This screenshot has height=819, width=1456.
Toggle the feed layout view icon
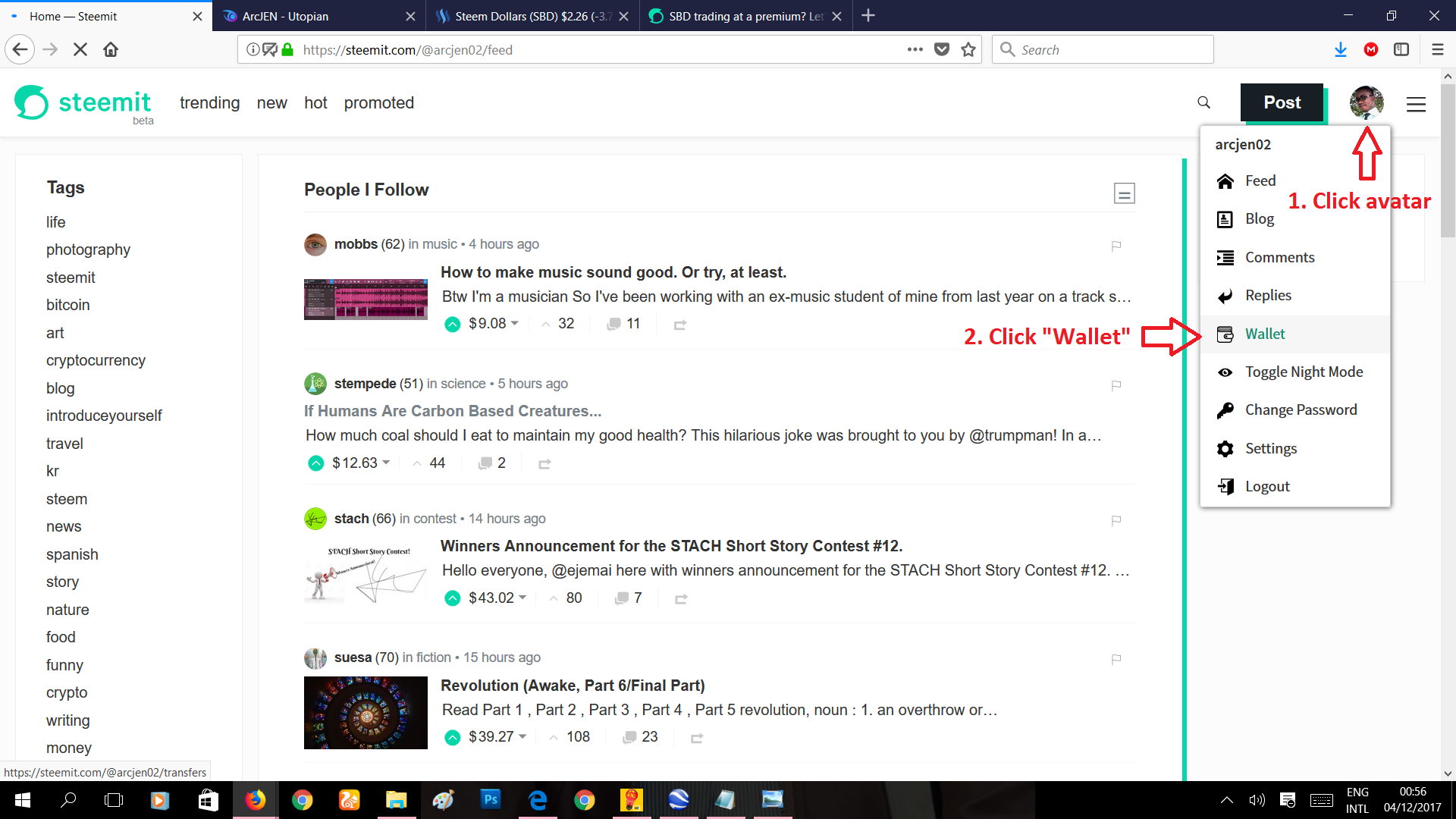1124,193
